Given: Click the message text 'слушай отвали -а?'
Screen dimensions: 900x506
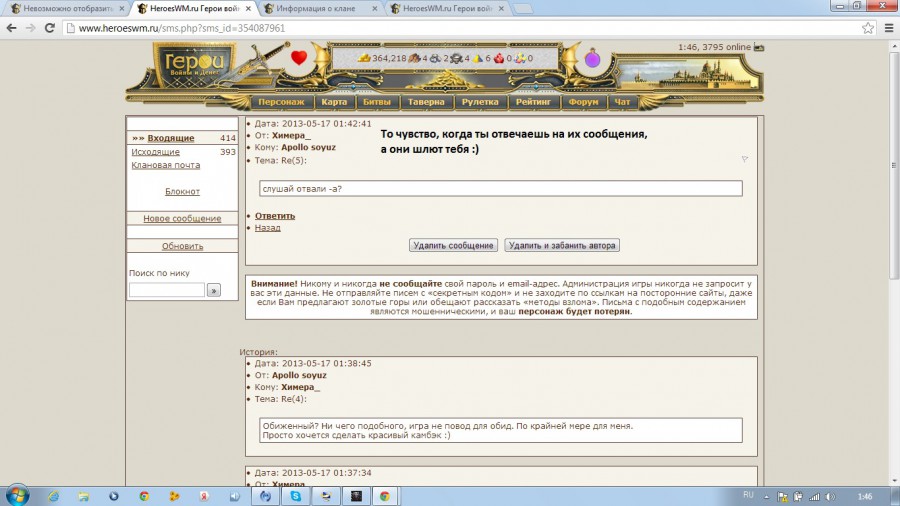Looking at the screenshot, I should [302, 188].
